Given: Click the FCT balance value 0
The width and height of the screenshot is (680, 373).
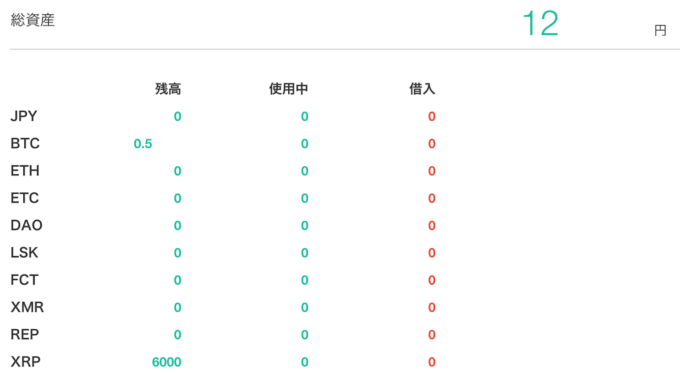Looking at the screenshot, I should tap(177, 280).
